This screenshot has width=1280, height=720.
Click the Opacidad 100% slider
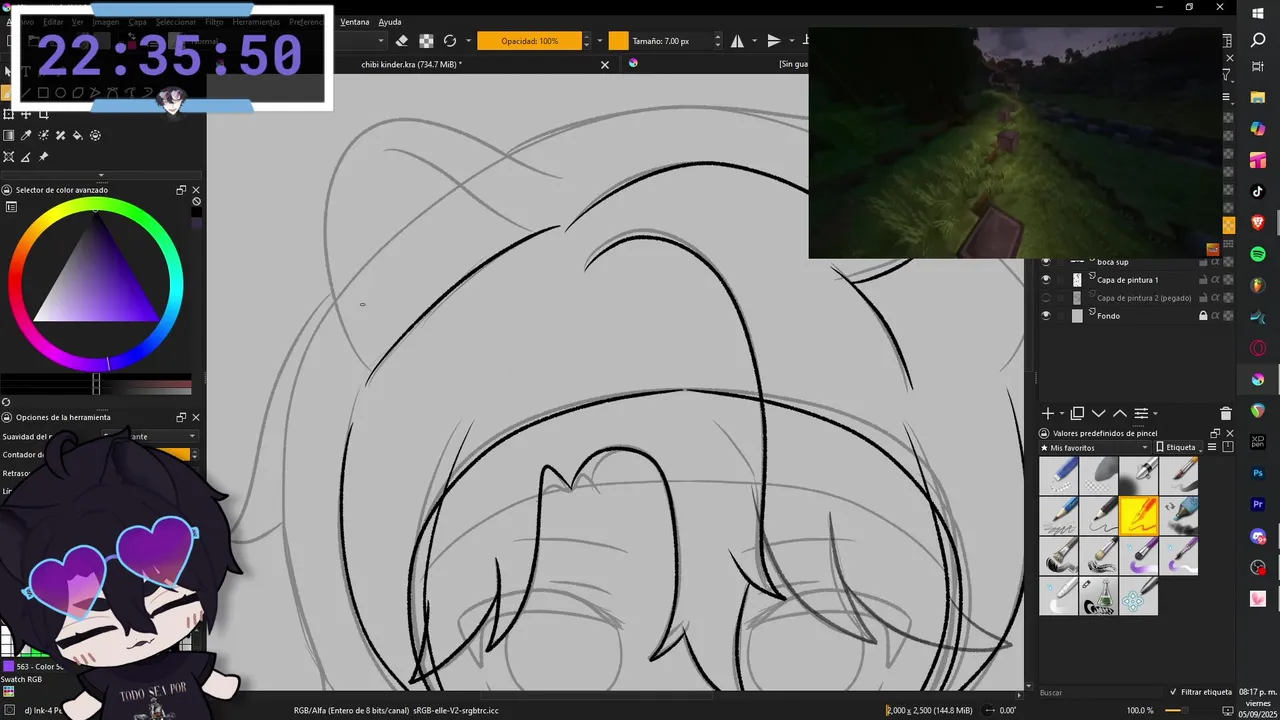click(529, 41)
